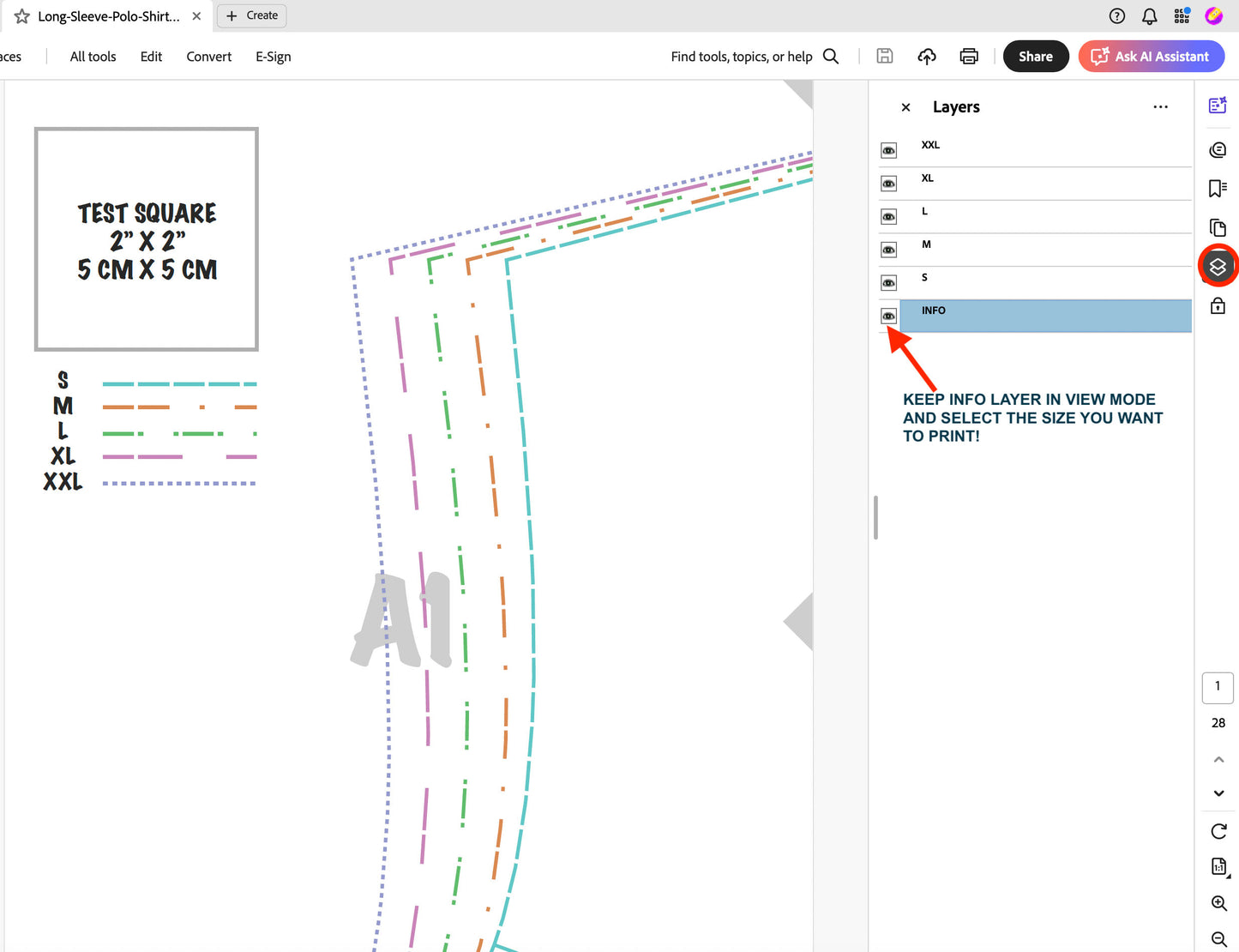Click the Ask AI Assistant button
Image resolution: width=1239 pixels, height=952 pixels.
coord(1151,57)
